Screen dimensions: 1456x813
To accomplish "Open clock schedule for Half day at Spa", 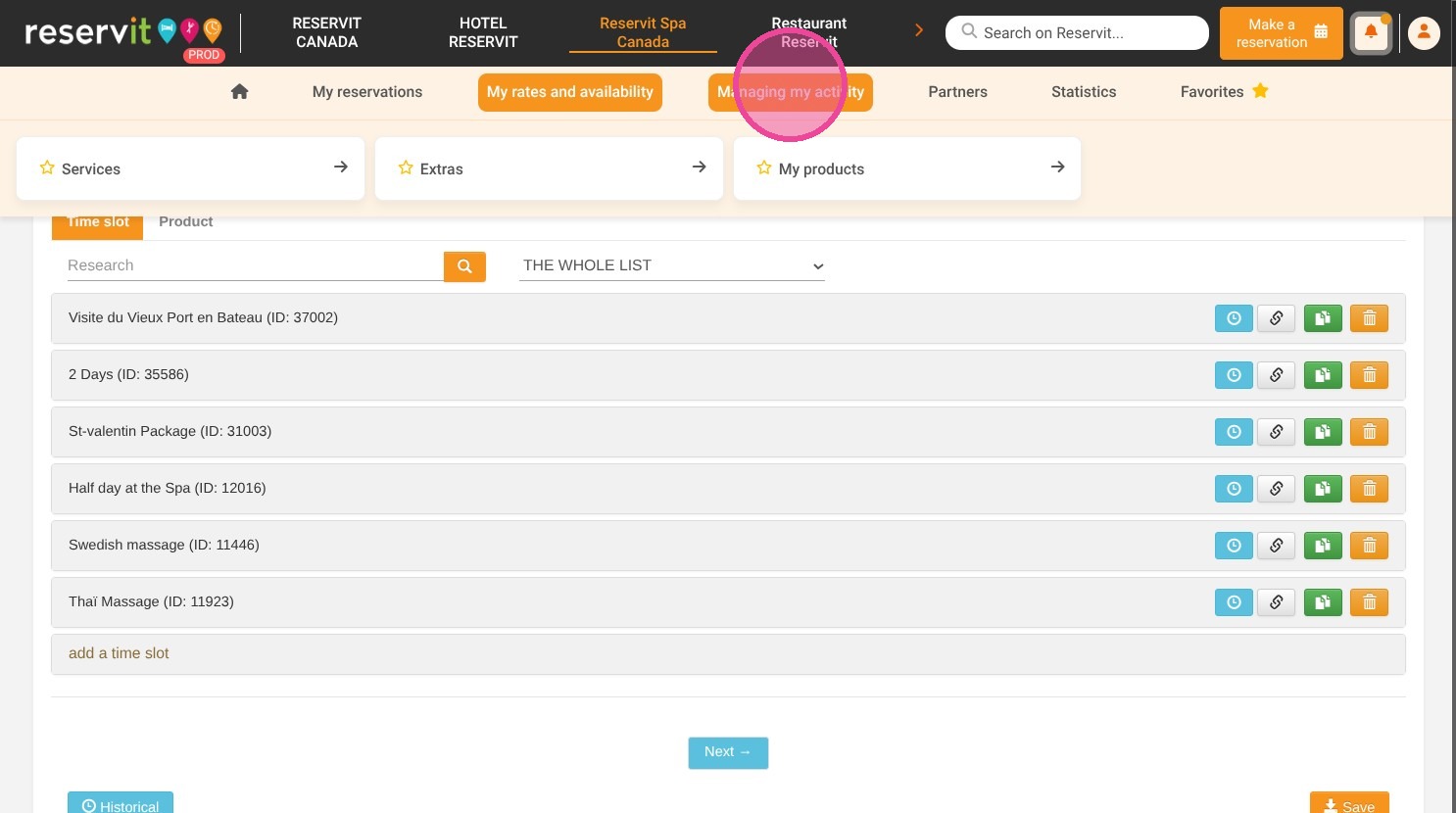I will click(x=1234, y=489).
